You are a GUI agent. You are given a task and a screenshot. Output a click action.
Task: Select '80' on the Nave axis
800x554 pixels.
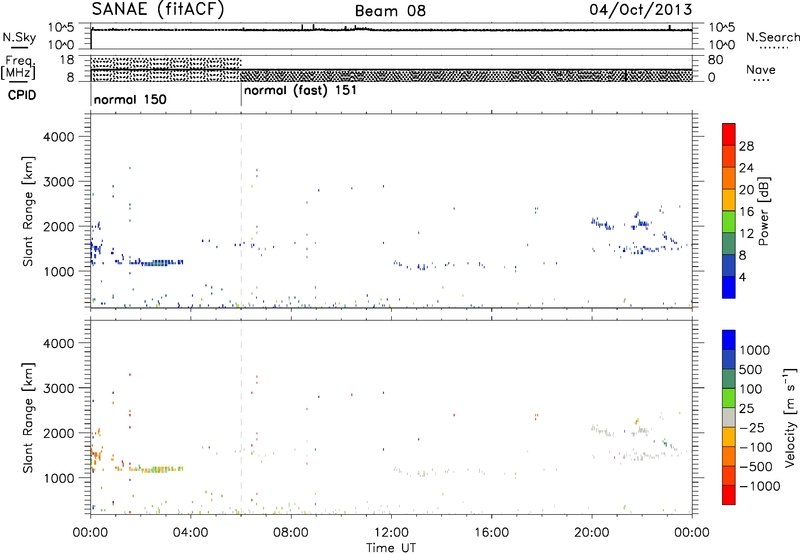[715, 60]
